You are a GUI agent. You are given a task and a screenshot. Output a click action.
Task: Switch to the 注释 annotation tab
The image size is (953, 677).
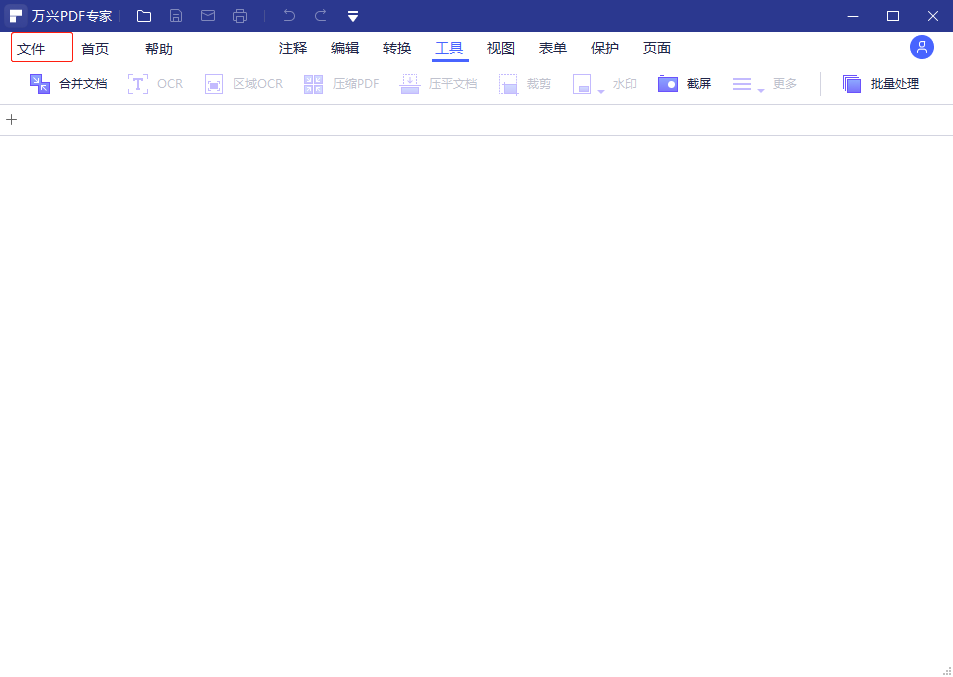293,48
